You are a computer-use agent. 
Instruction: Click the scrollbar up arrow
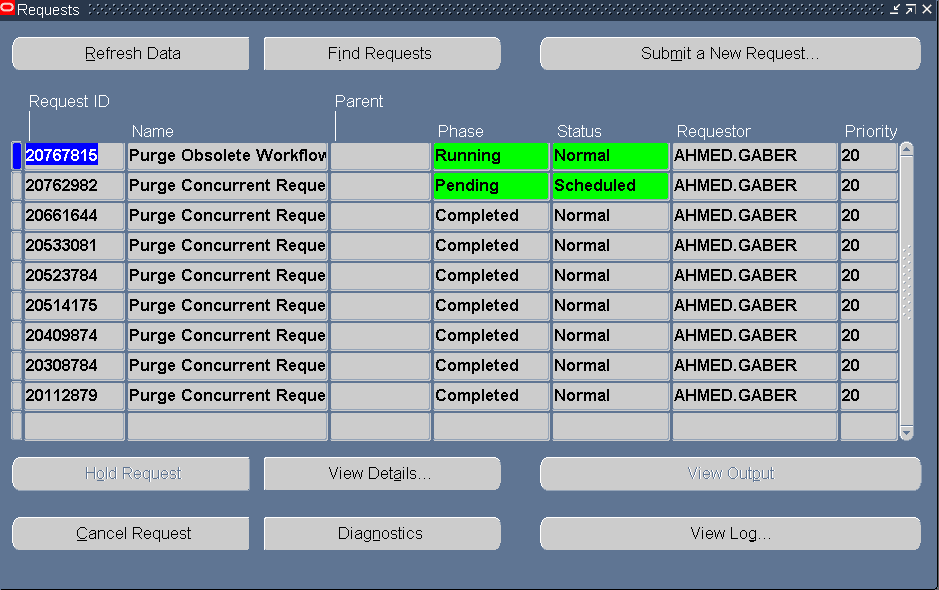[906, 147]
